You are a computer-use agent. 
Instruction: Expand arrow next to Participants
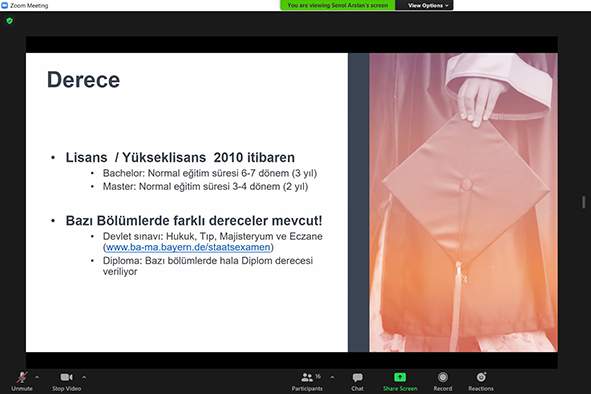pyautogui.click(x=332, y=377)
